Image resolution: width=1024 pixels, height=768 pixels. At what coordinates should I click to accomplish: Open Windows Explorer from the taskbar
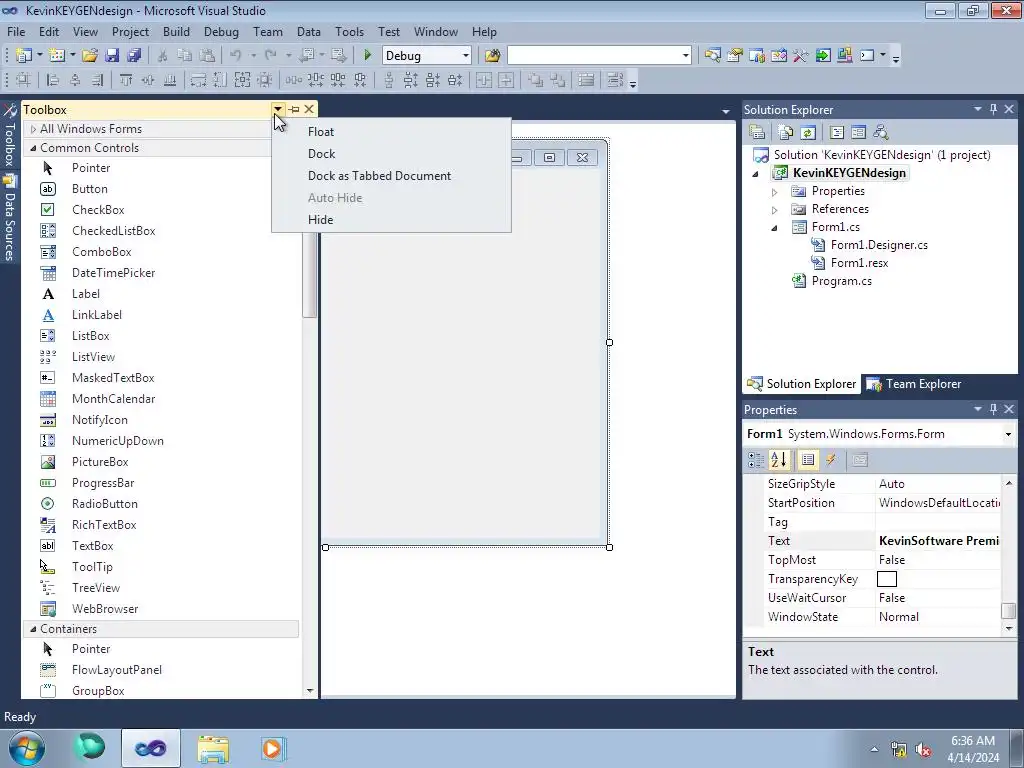[x=213, y=748]
